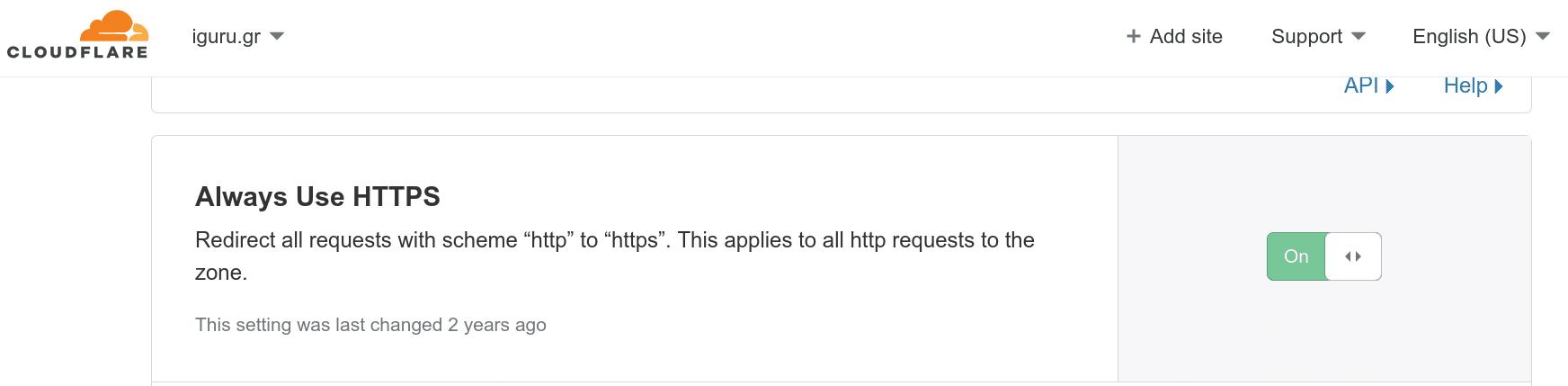
Task: Click the green On label of the switch
Action: [1296, 256]
